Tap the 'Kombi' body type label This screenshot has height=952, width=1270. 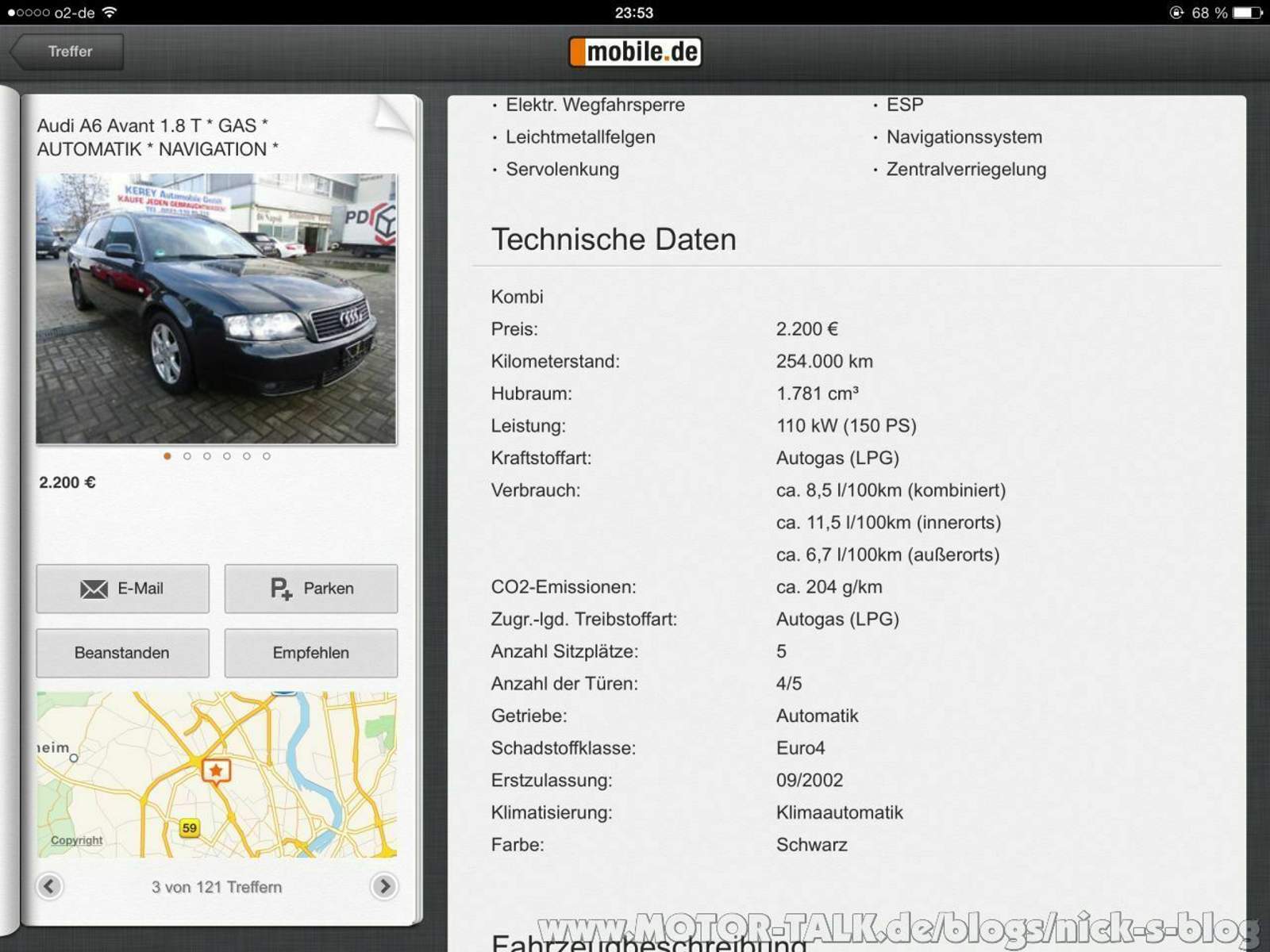tap(517, 297)
